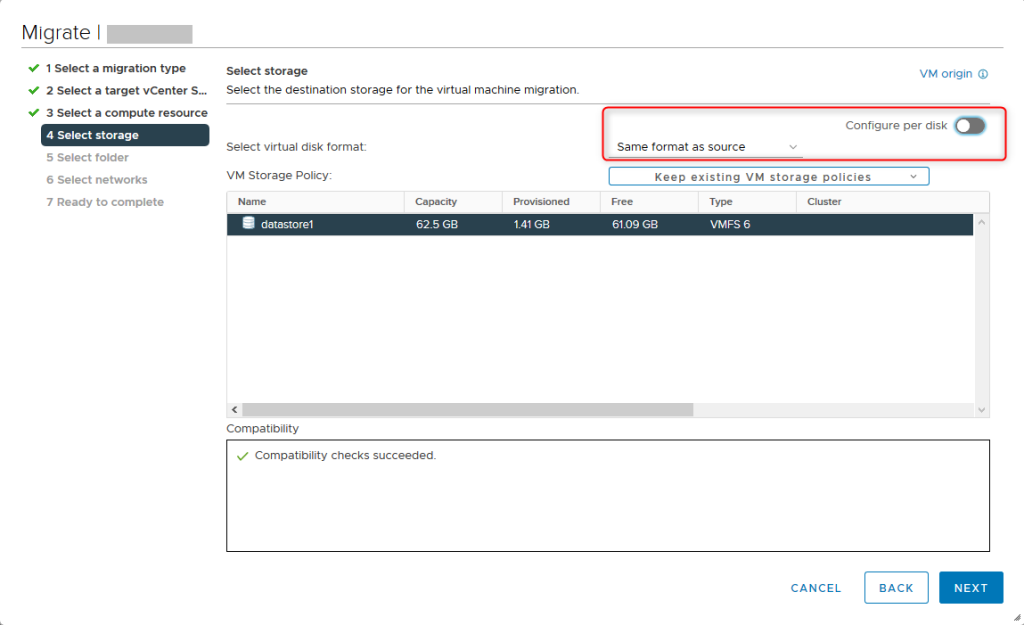
Task: Click the VMFS 6 type cell
Action: (730, 224)
